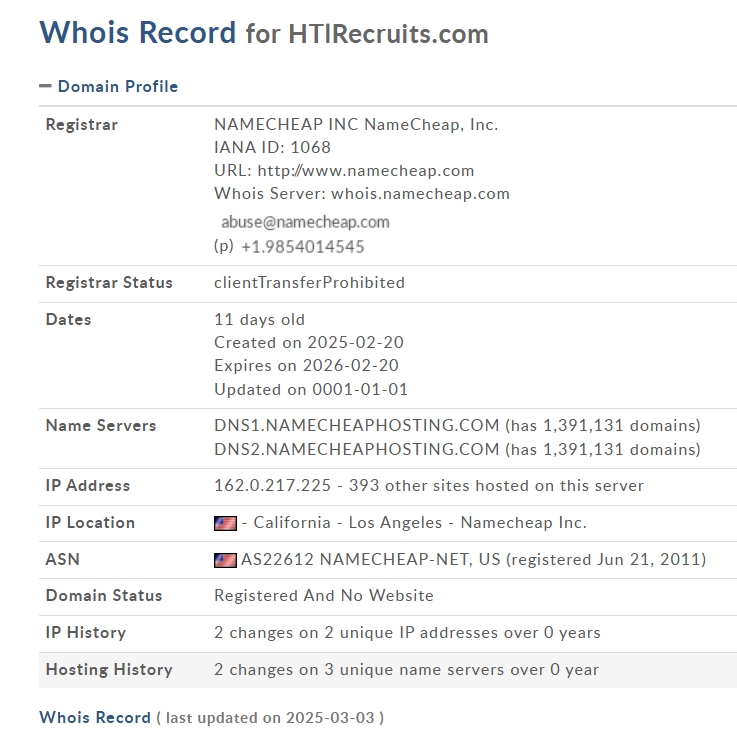Click AS22612 NAMECHEAP-NET ASN text
Screen dimensions: 737x734
point(354,559)
